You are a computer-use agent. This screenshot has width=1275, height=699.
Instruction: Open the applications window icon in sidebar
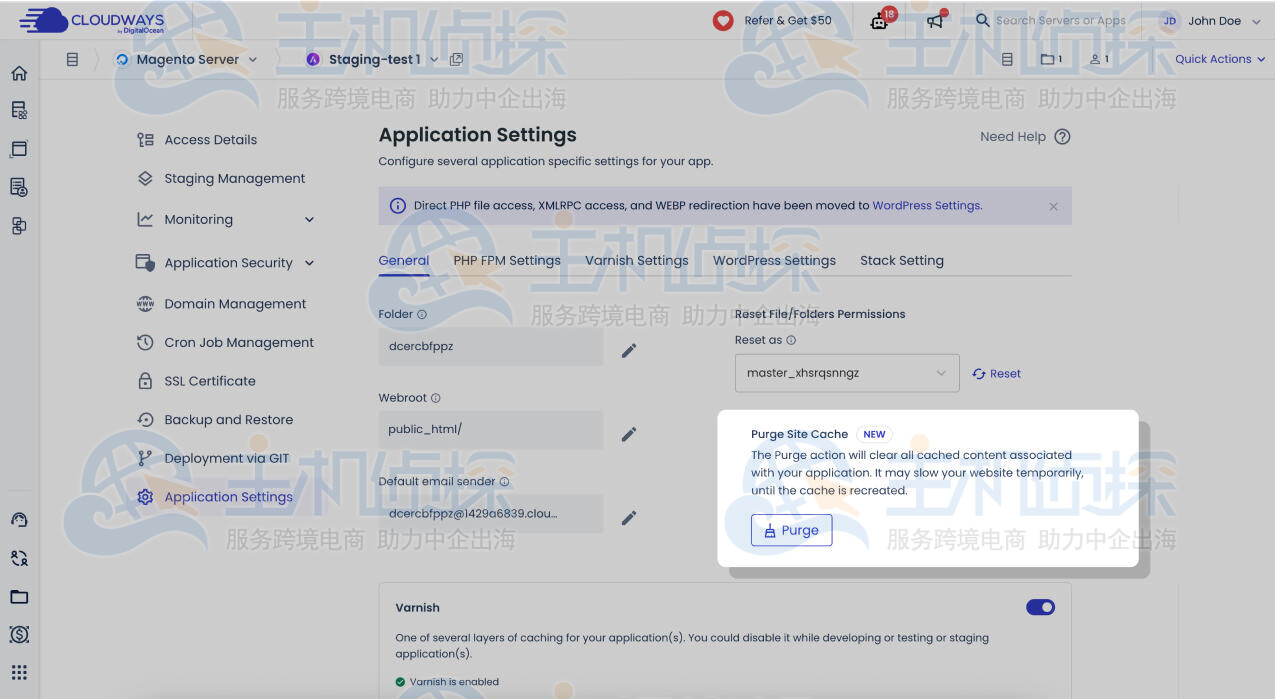tap(19, 149)
